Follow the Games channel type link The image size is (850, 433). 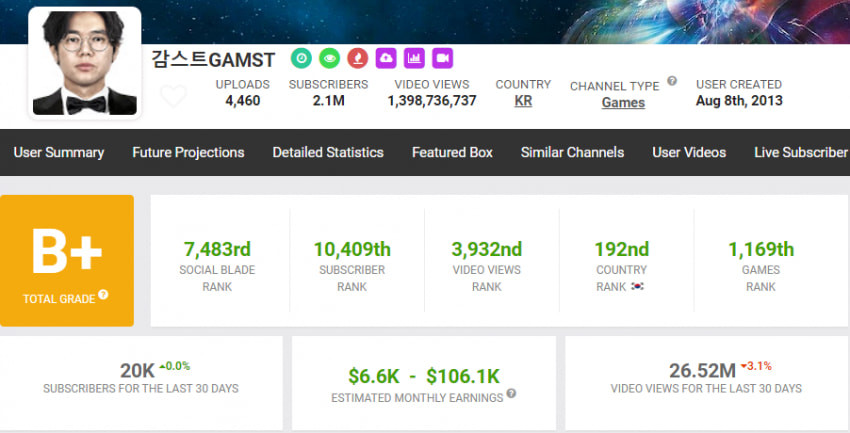623,102
